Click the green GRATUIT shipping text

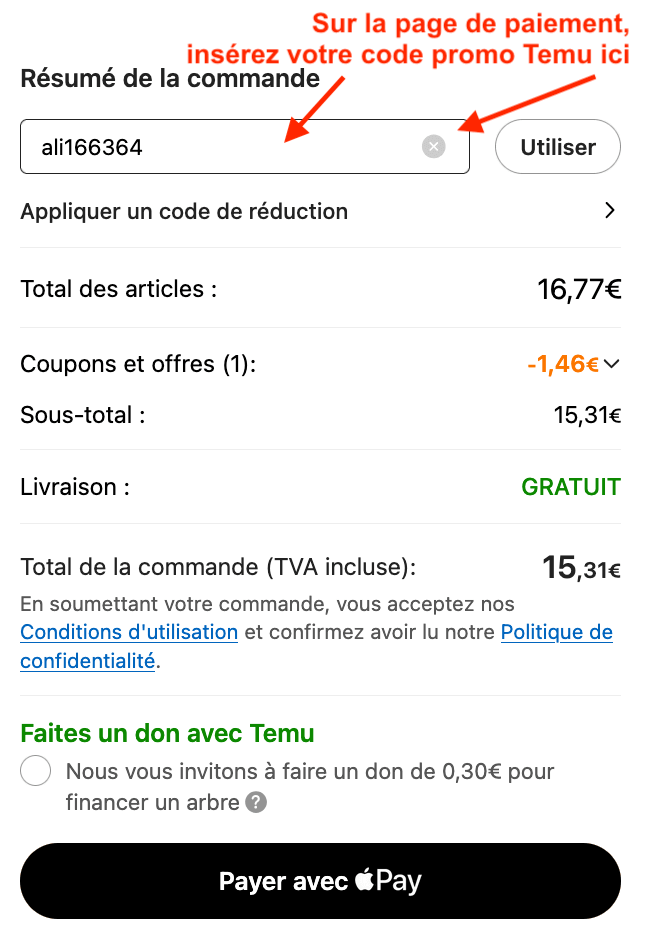571,488
